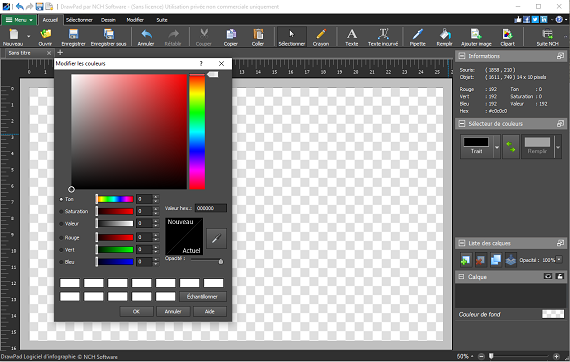Click the vertical hue spectrum bar

(x=197, y=132)
